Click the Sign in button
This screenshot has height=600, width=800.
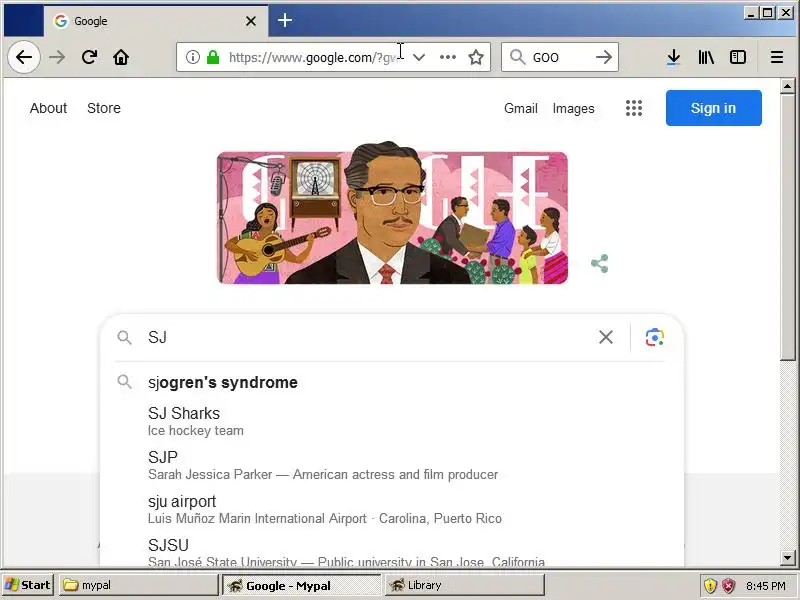[713, 108]
